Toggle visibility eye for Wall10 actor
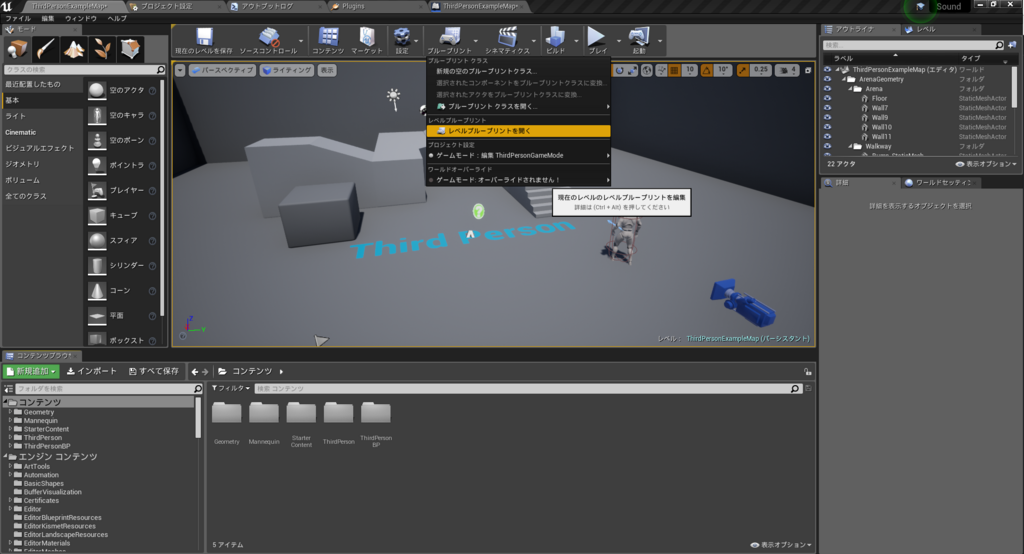This screenshot has width=1024, height=554. [827, 127]
